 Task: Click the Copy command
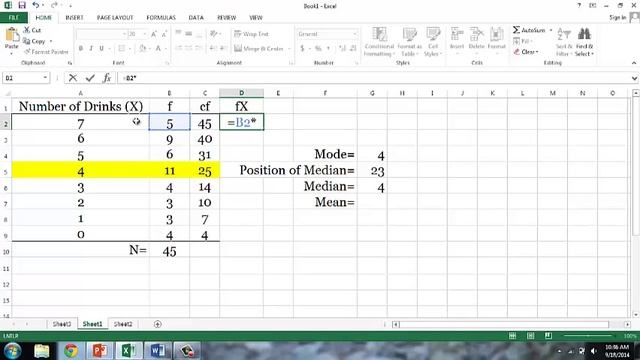click(x=35, y=41)
